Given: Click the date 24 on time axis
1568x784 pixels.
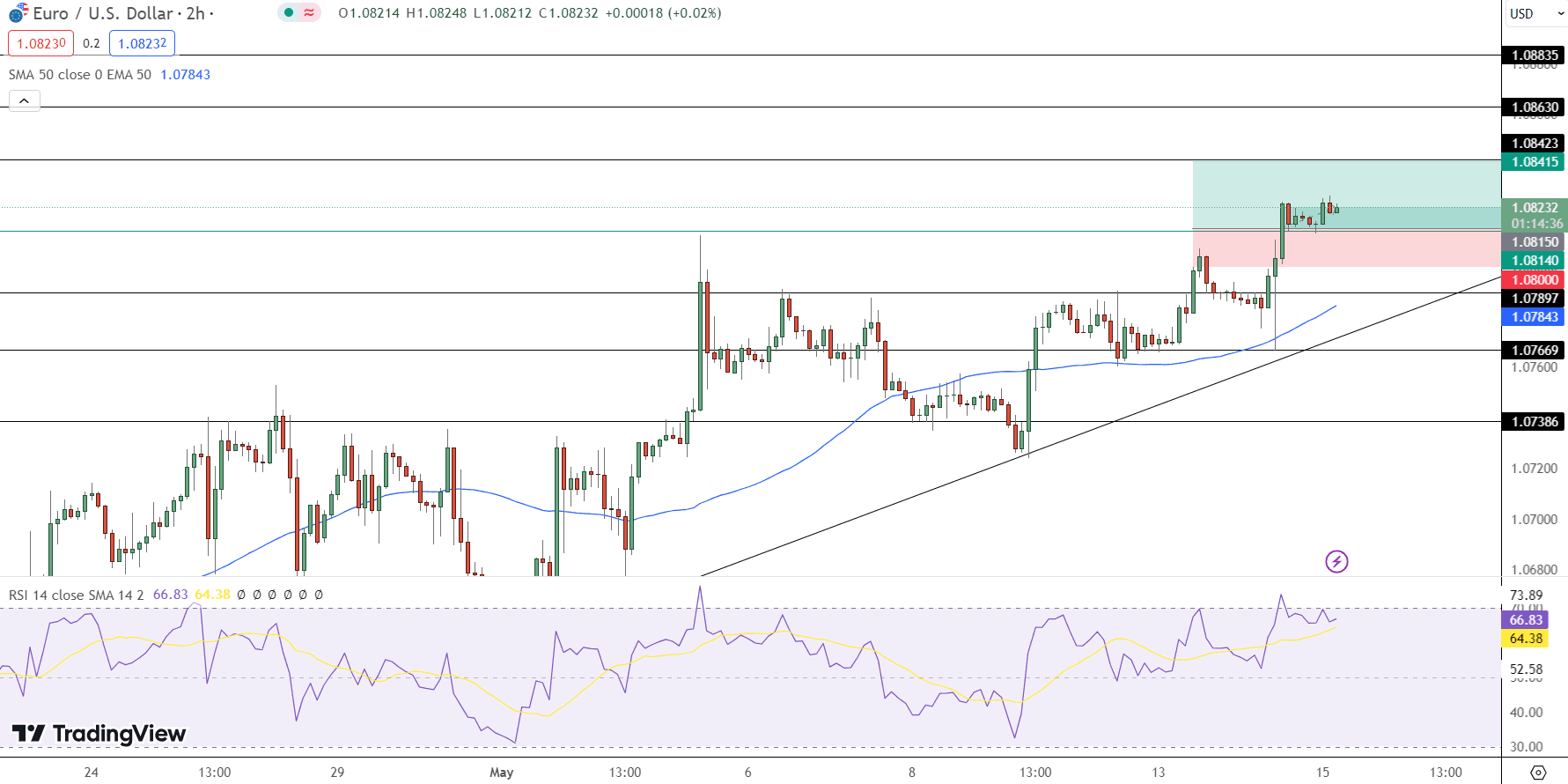Looking at the screenshot, I should coord(91,773).
